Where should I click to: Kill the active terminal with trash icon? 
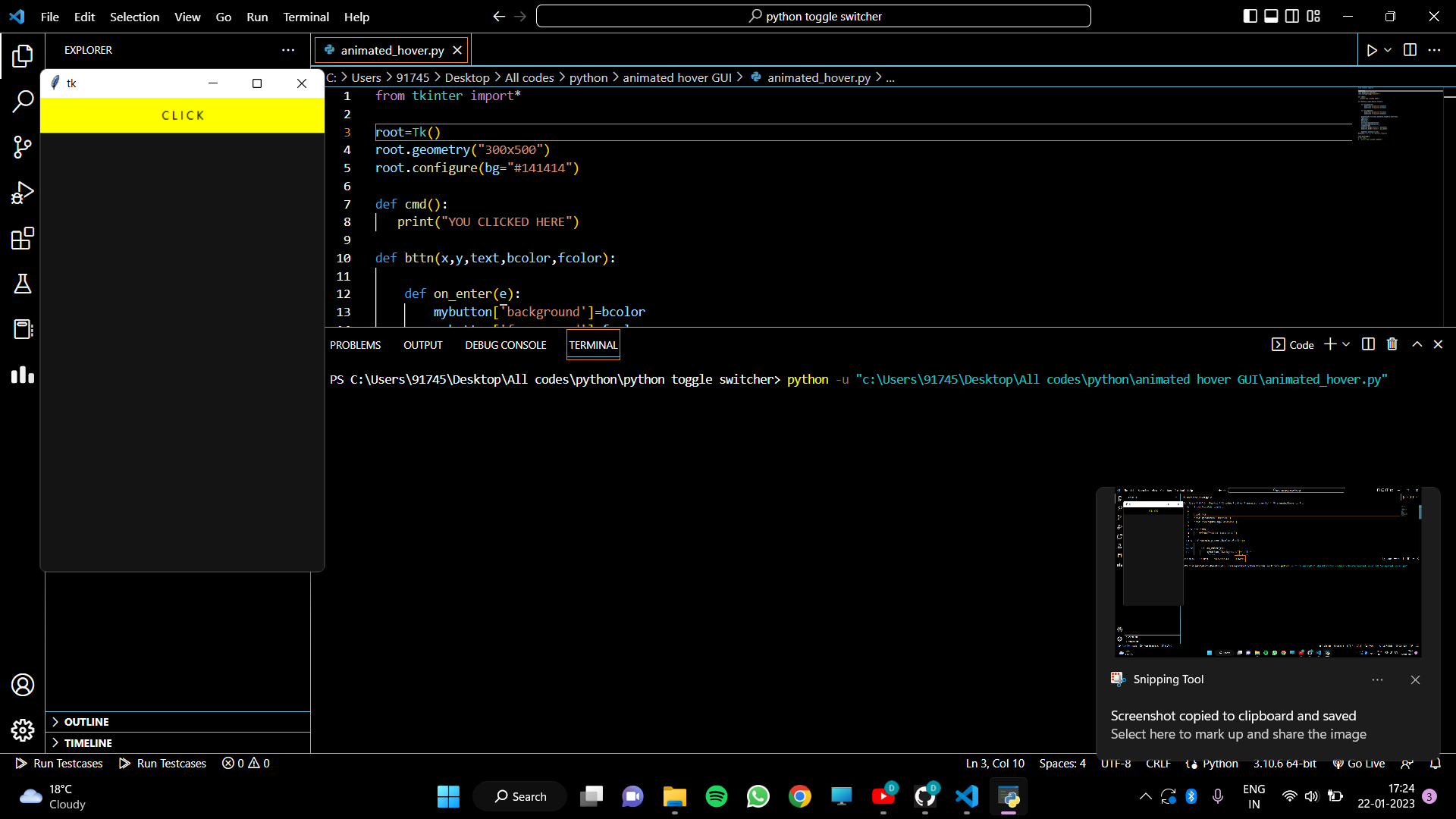coord(1392,344)
